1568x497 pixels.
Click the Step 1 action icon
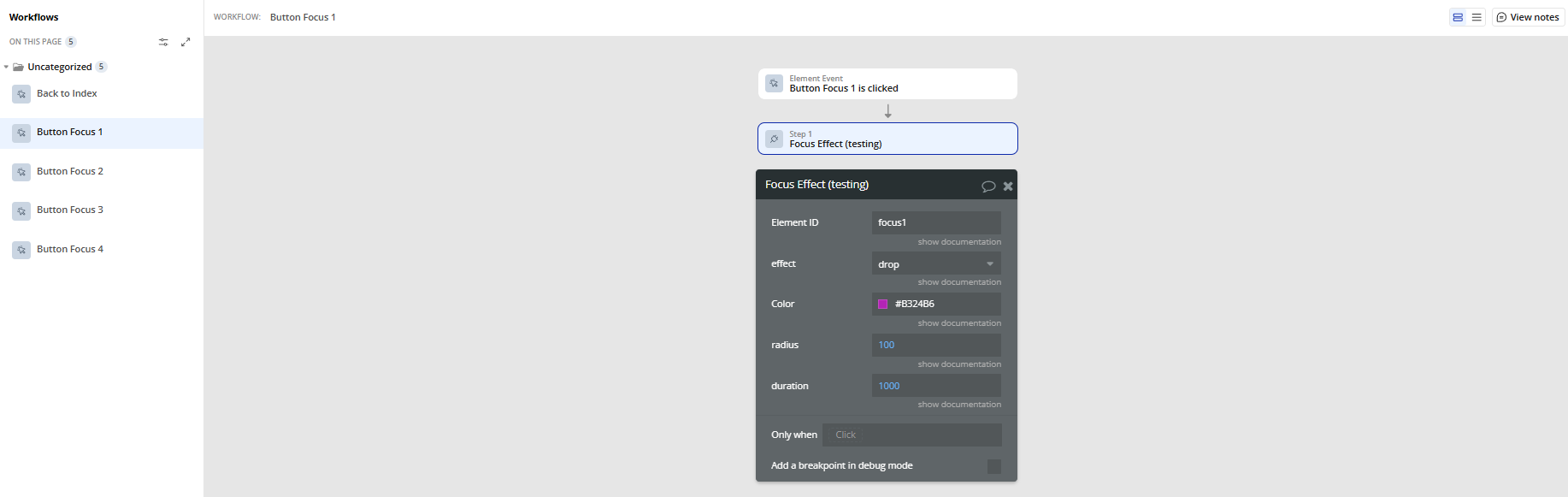pos(774,139)
